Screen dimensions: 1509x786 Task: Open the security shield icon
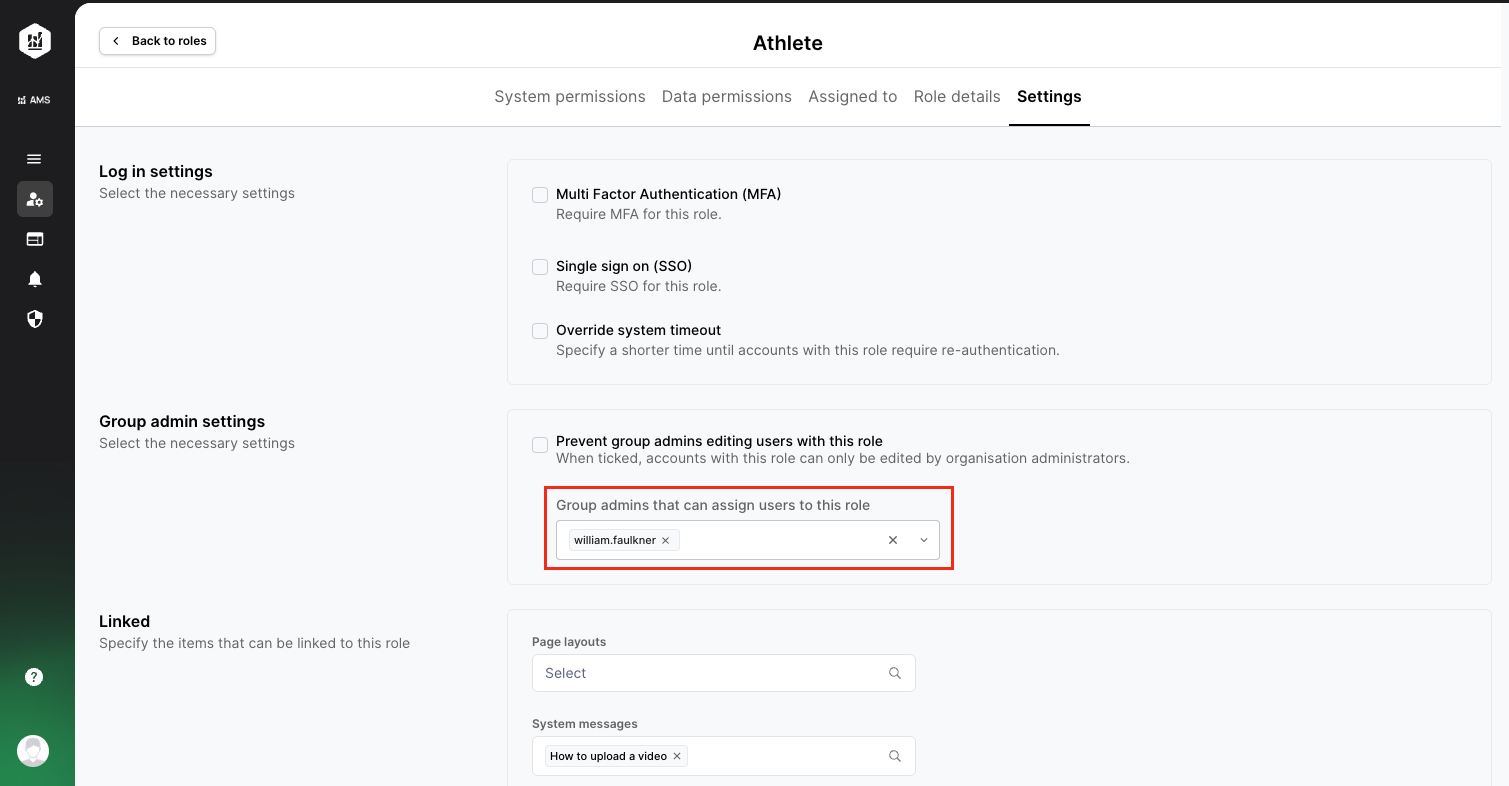pyautogui.click(x=35, y=319)
